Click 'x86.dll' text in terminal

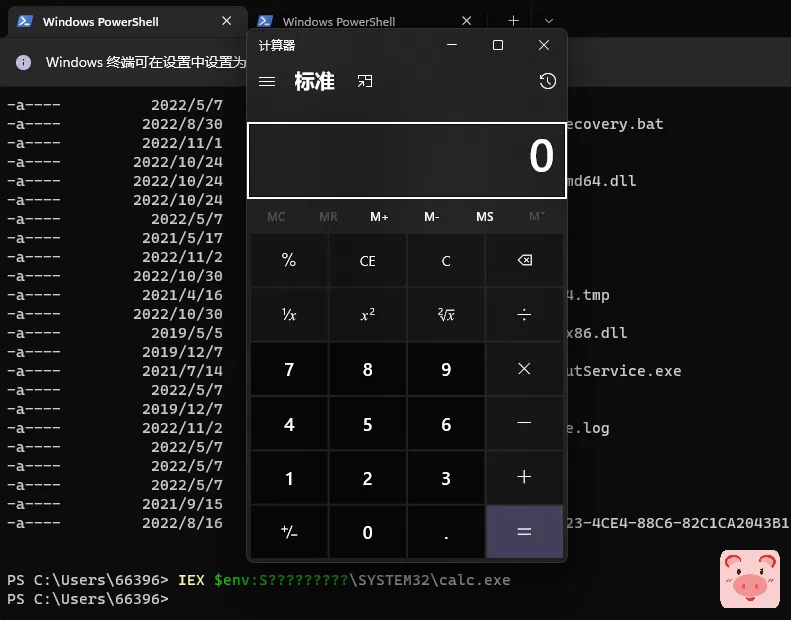597,333
